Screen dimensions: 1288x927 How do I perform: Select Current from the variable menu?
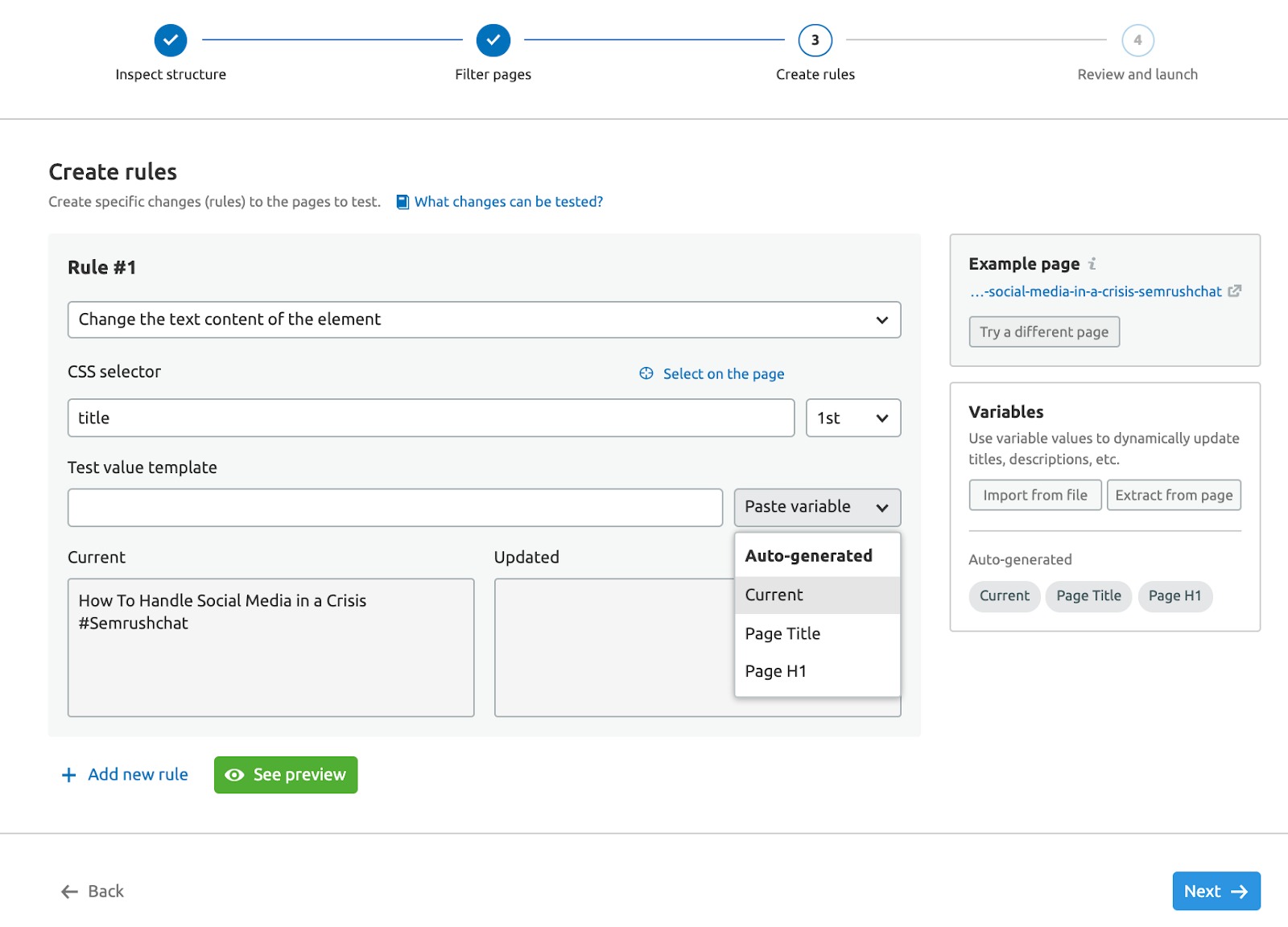817,595
